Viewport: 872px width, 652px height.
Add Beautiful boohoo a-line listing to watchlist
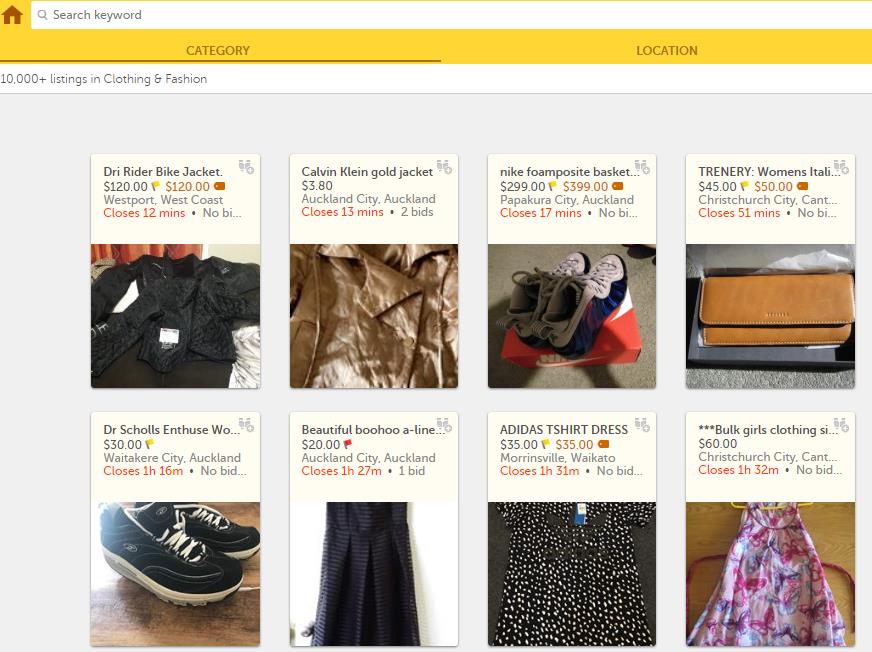point(444,425)
